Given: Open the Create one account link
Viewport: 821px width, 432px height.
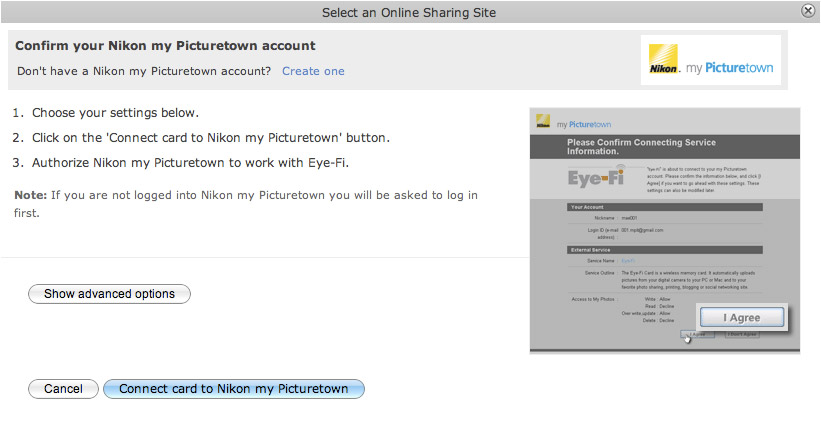Looking at the screenshot, I should point(313,71).
